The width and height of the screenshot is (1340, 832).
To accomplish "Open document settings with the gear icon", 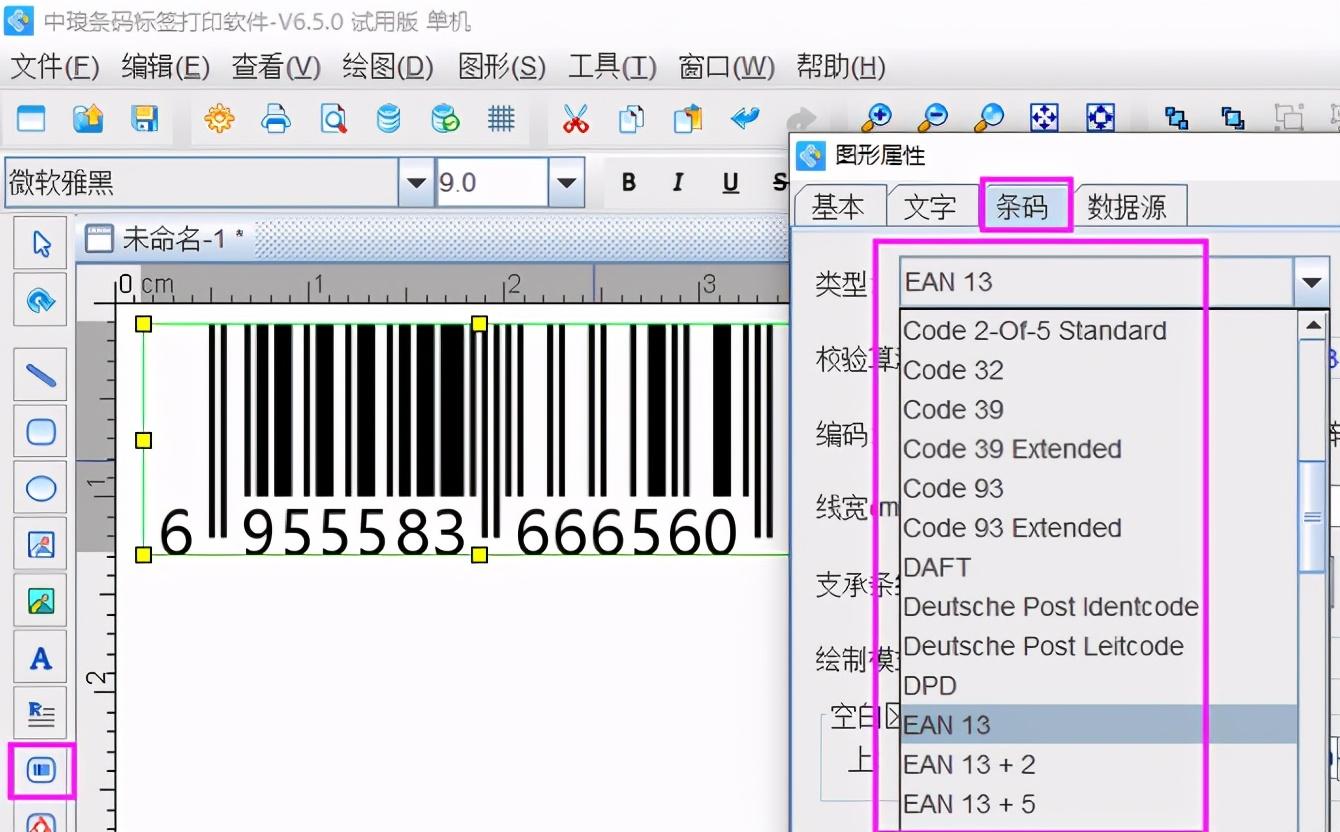I will point(219,119).
